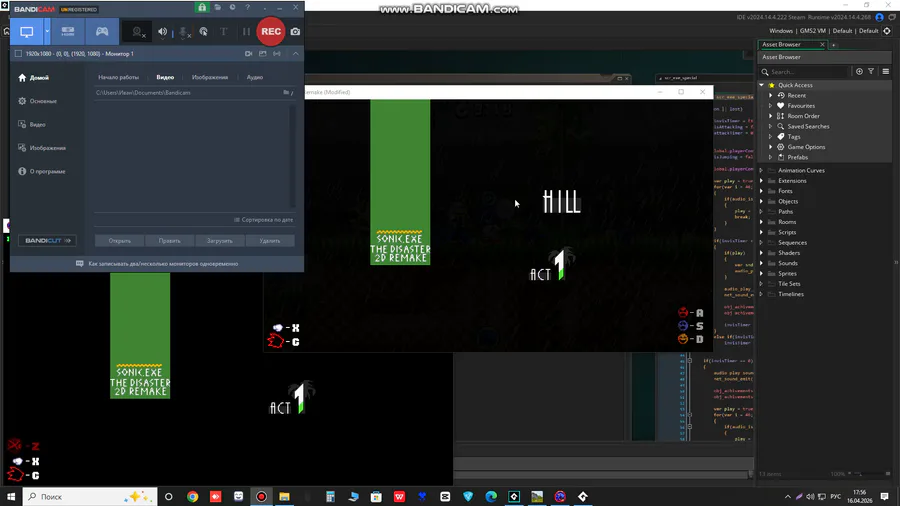The height and width of the screenshot is (506, 900).
Task: Tick the 1920x1080 Monitor 1 checkbox
Action: click(x=18, y=53)
